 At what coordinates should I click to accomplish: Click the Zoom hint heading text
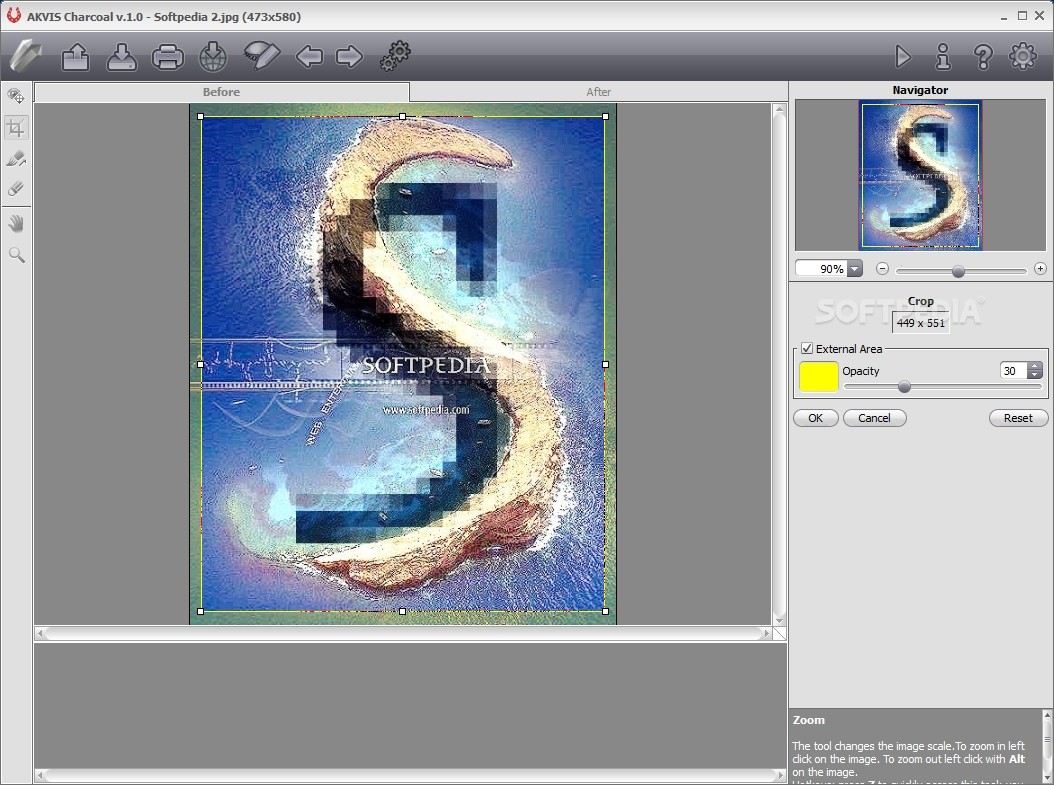click(x=809, y=720)
